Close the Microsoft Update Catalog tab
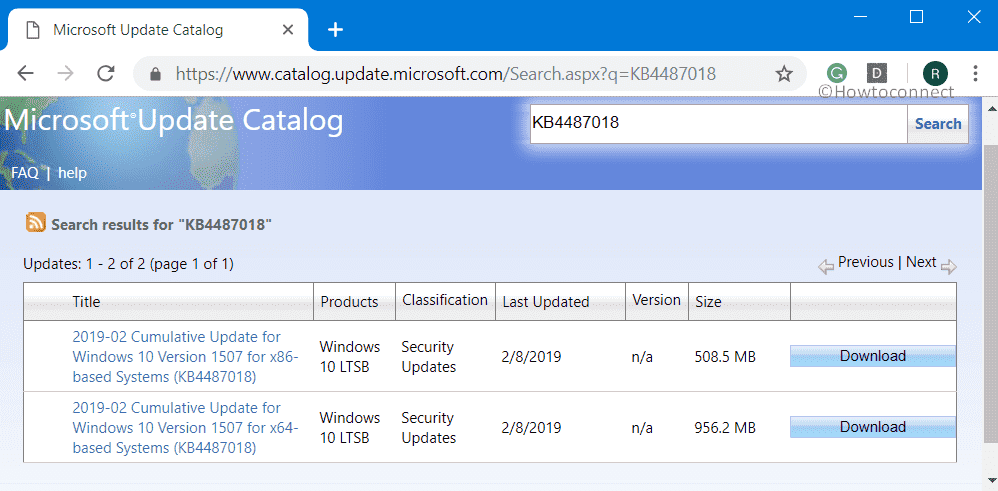 tap(288, 30)
